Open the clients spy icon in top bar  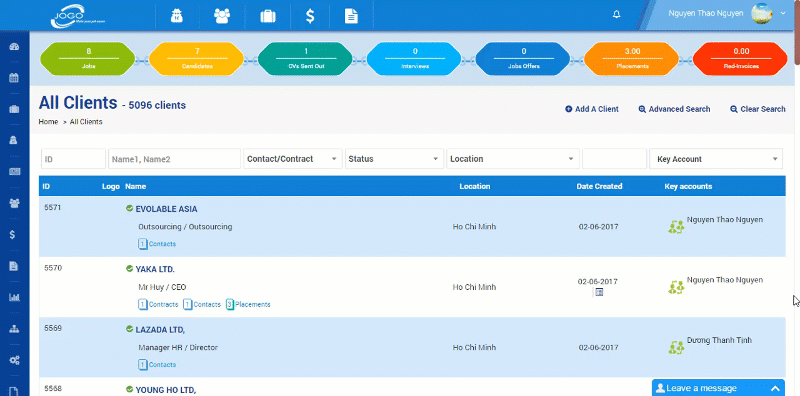point(177,16)
